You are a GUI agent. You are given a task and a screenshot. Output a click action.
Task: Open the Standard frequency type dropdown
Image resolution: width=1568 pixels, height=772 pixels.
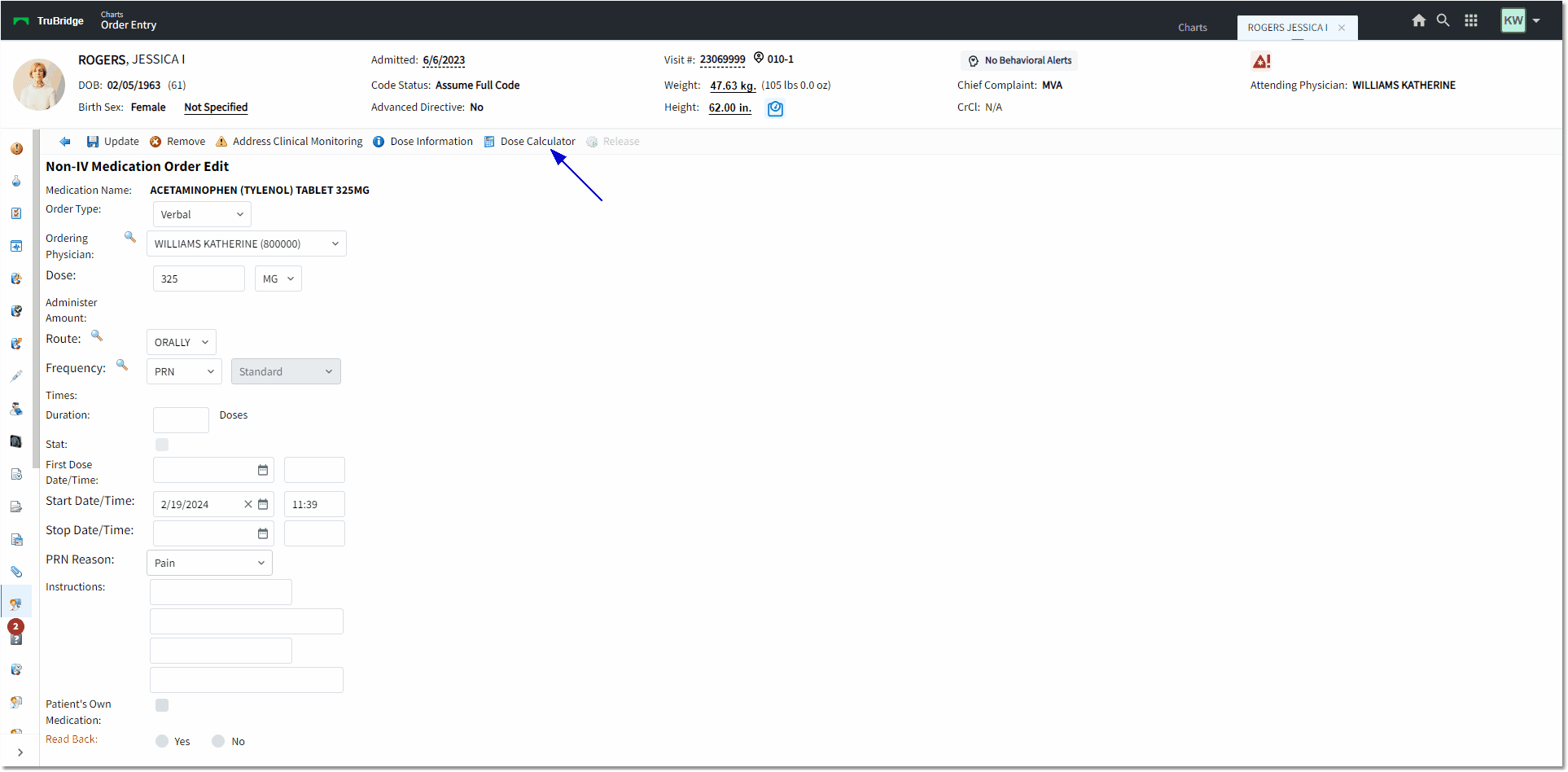pyautogui.click(x=286, y=371)
